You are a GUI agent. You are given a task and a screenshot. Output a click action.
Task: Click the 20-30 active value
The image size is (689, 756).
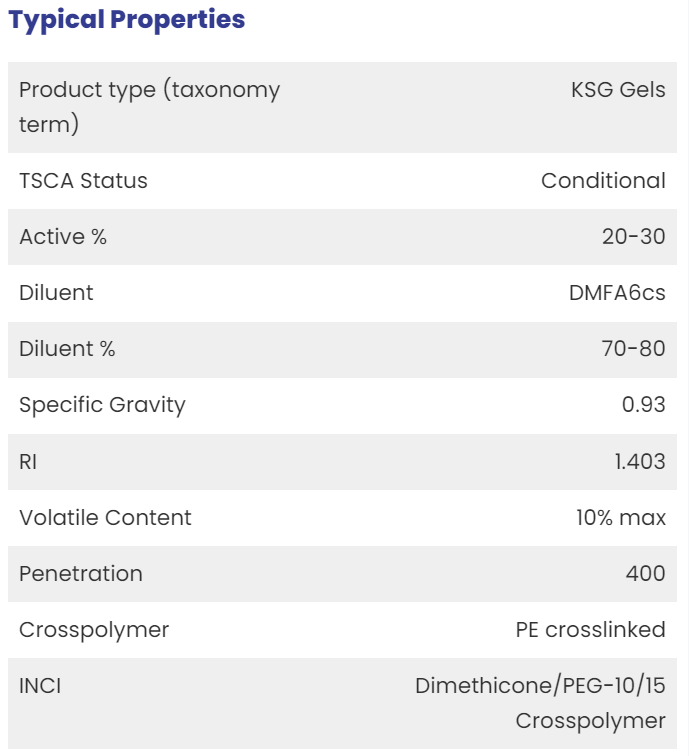(634, 237)
